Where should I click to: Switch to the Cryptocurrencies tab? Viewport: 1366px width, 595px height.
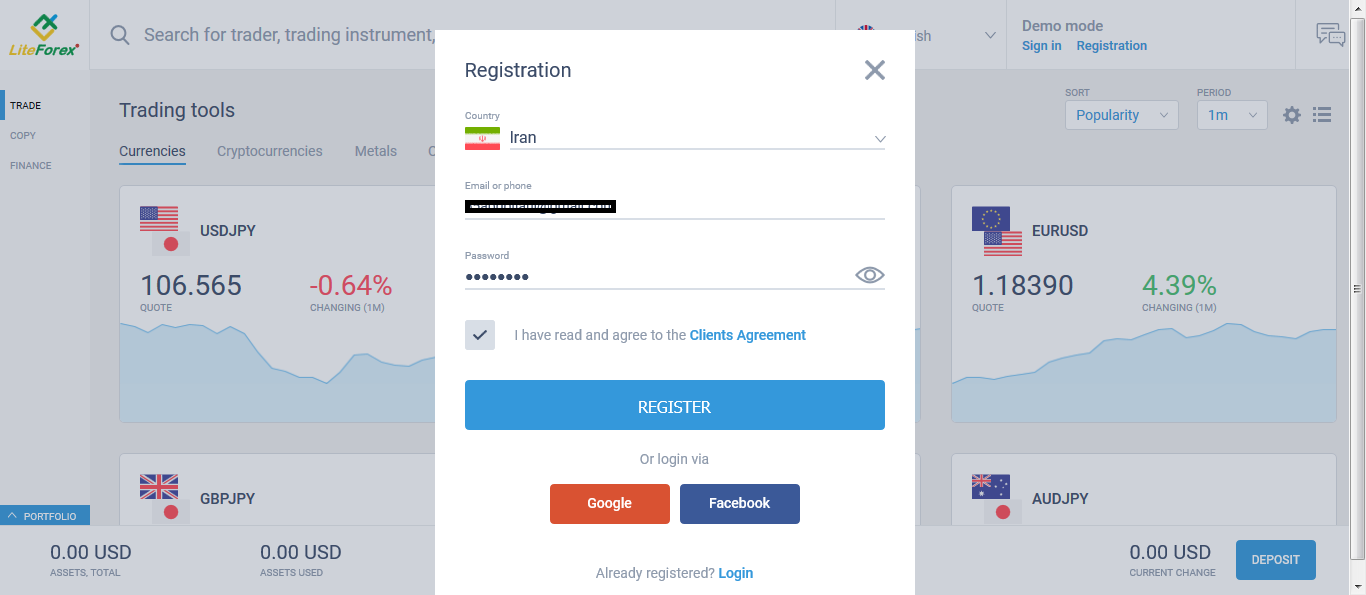269,151
